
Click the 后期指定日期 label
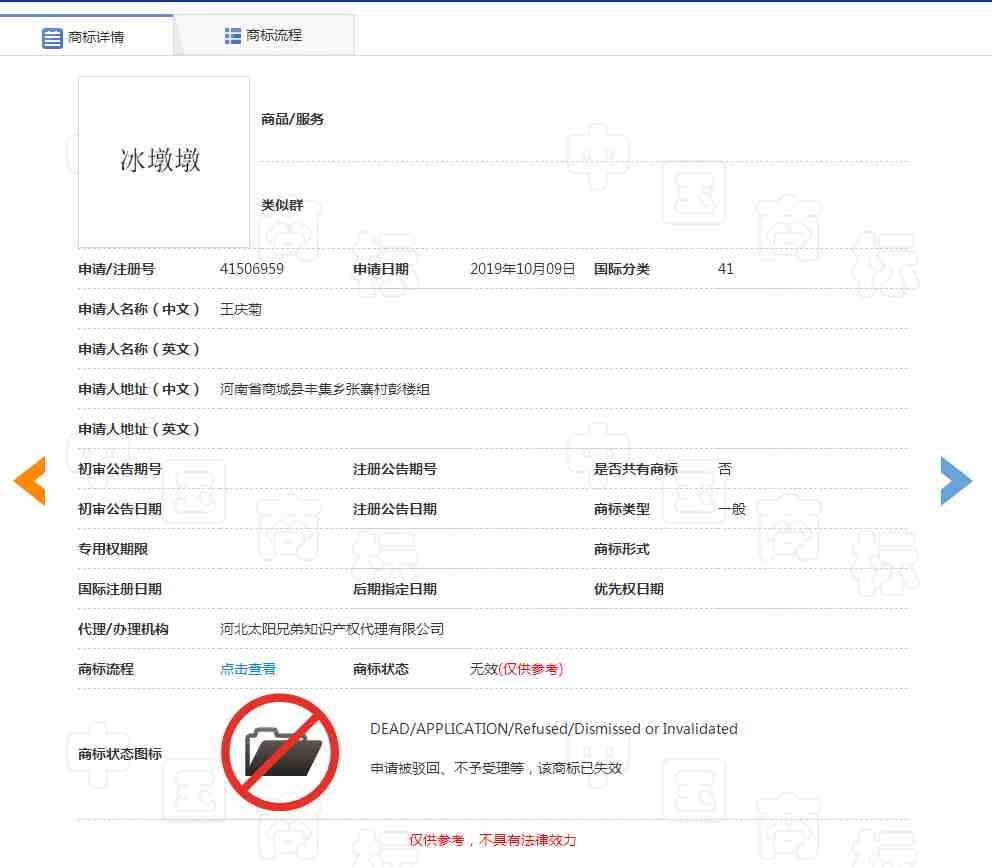395,589
